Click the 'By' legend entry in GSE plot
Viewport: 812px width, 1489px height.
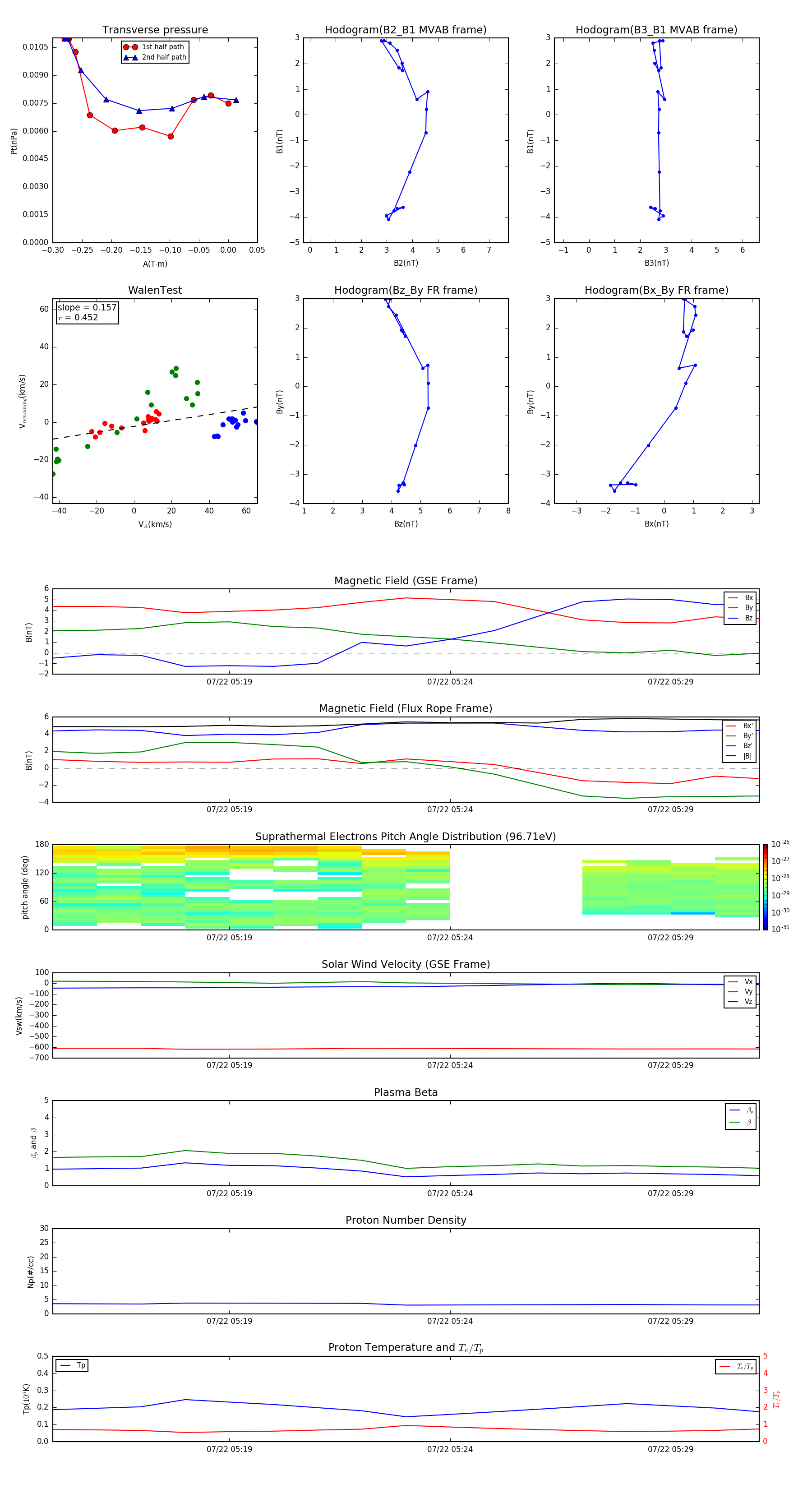click(x=740, y=607)
